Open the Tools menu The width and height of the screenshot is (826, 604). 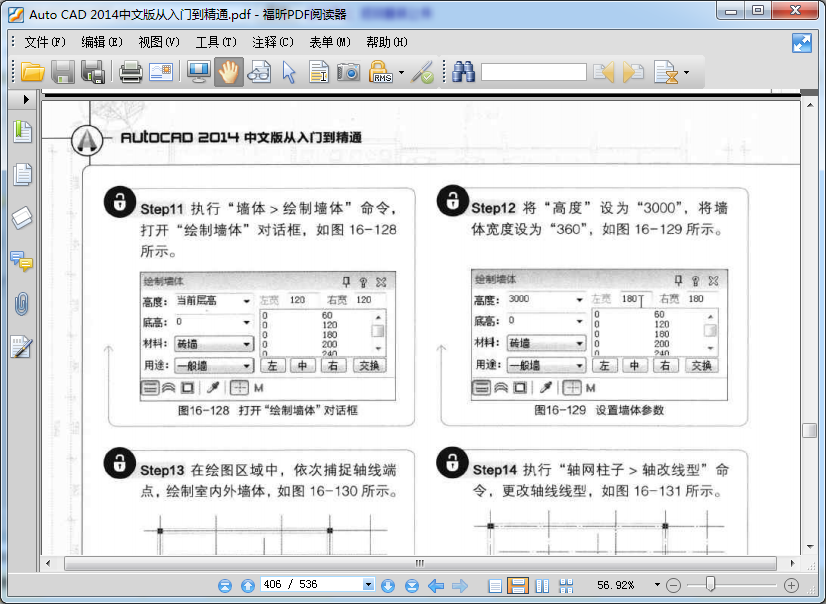216,42
